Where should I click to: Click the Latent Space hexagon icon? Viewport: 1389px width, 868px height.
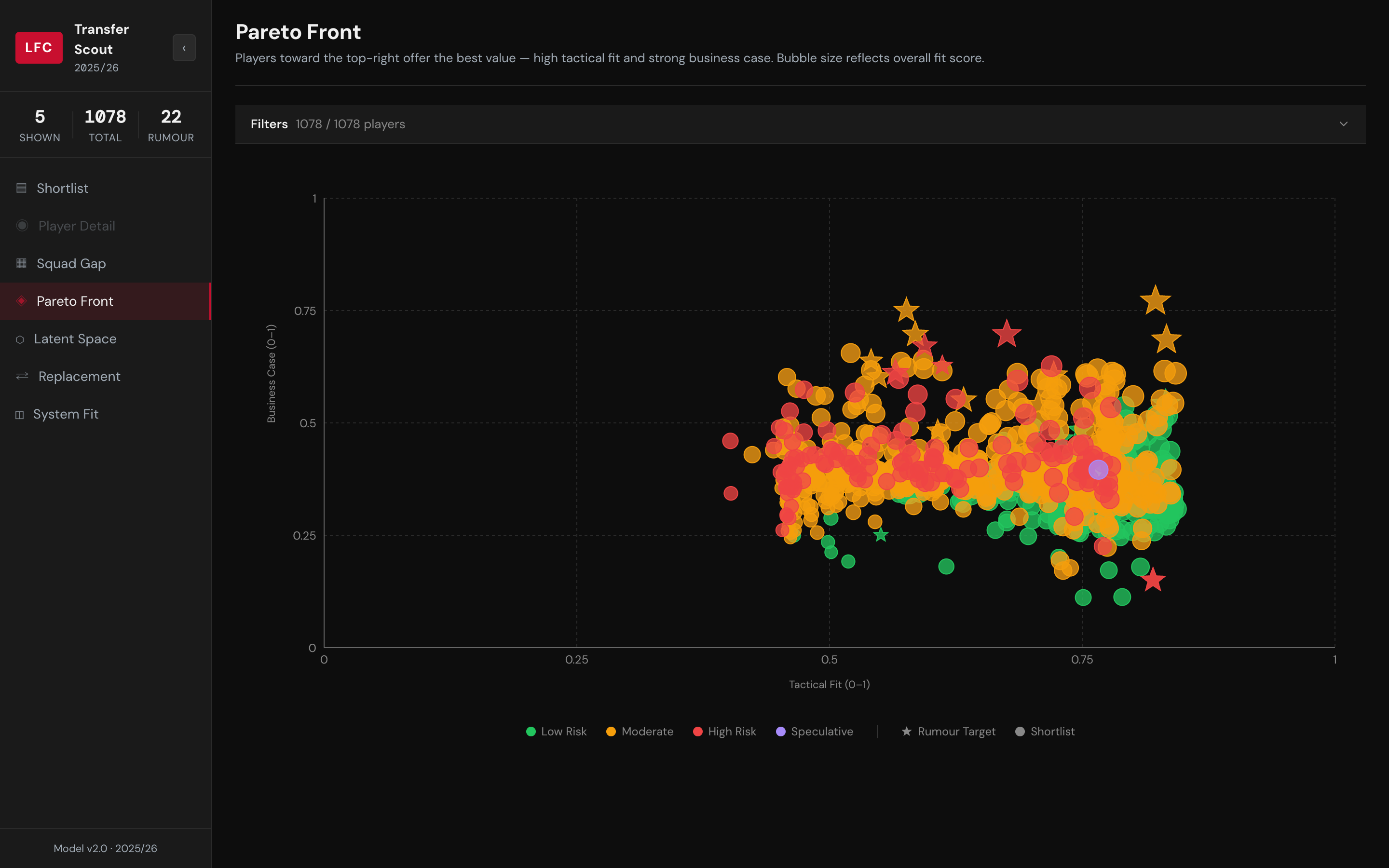click(20, 339)
